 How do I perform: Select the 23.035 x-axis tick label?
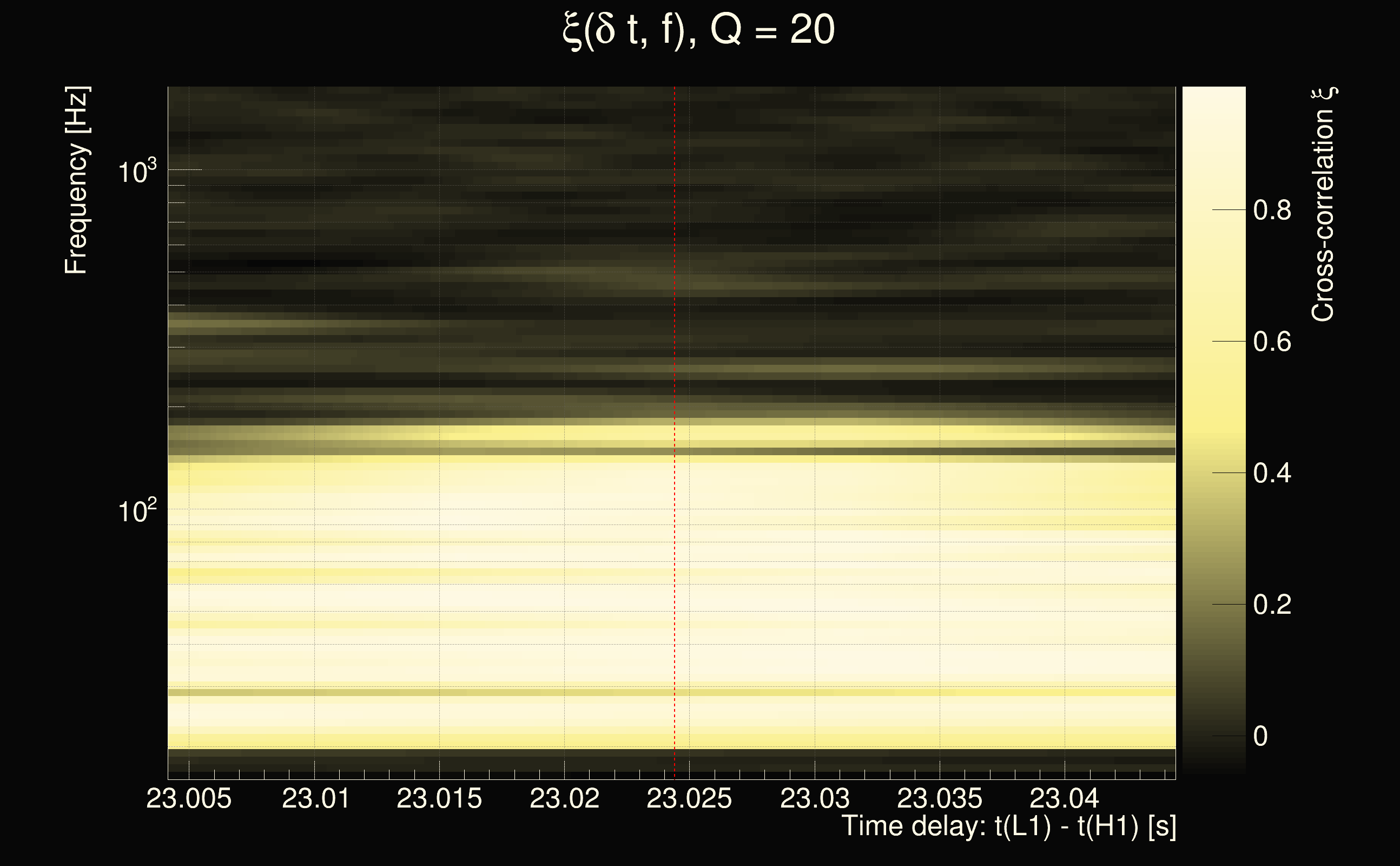(x=939, y=798)
